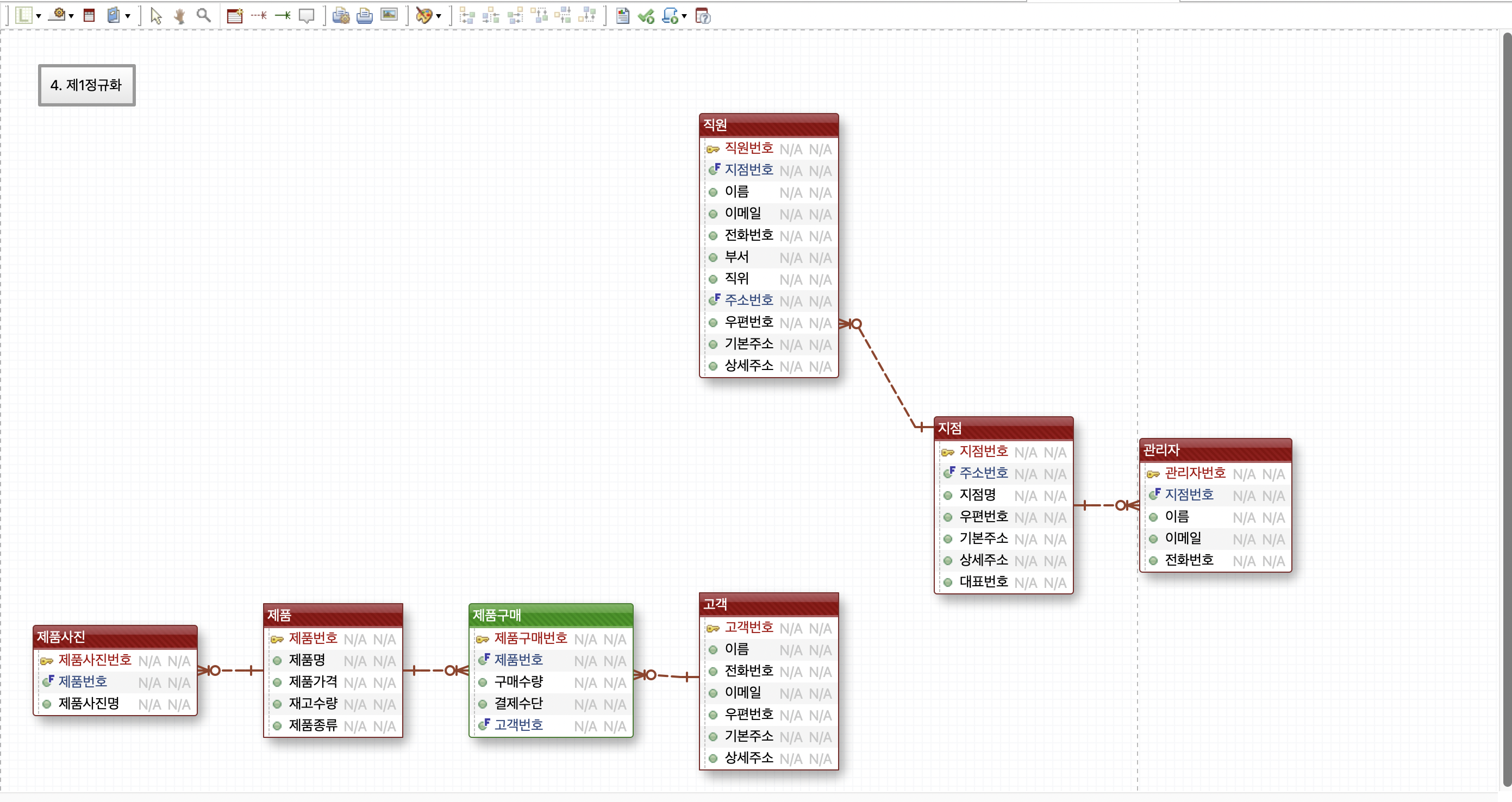
Task: Click the table help question-mark icon
Action: [703, 16]
